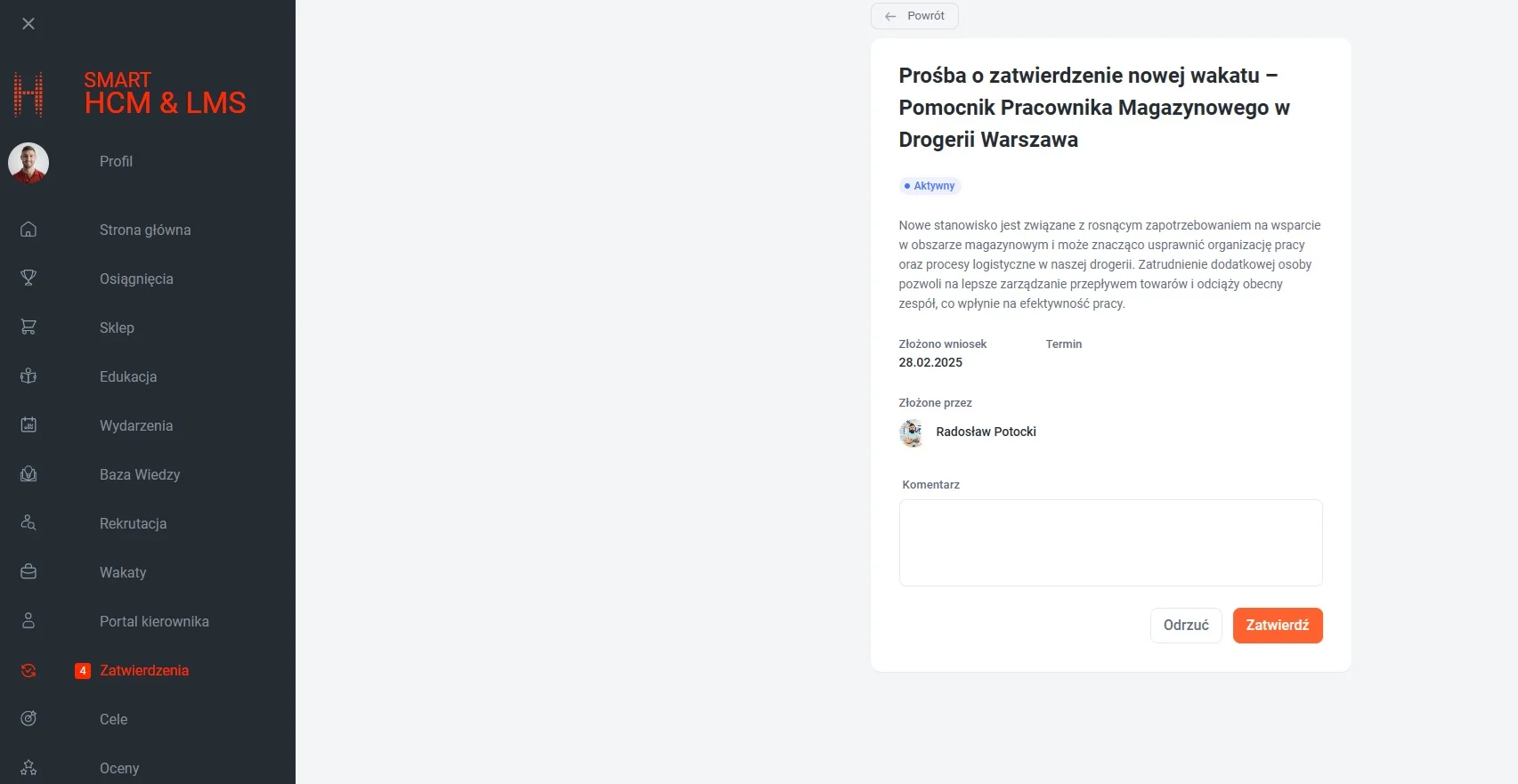Click the Radosław Potocki avatar
This screenshot has width=1518, height=784.
click(x=912, y=432)
